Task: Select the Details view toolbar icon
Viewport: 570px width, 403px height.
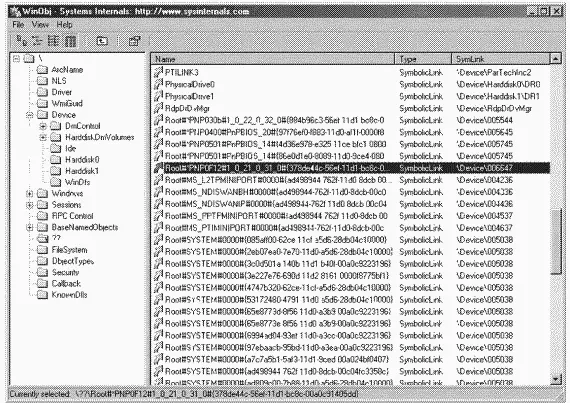Action: click(x=70, y=41)
